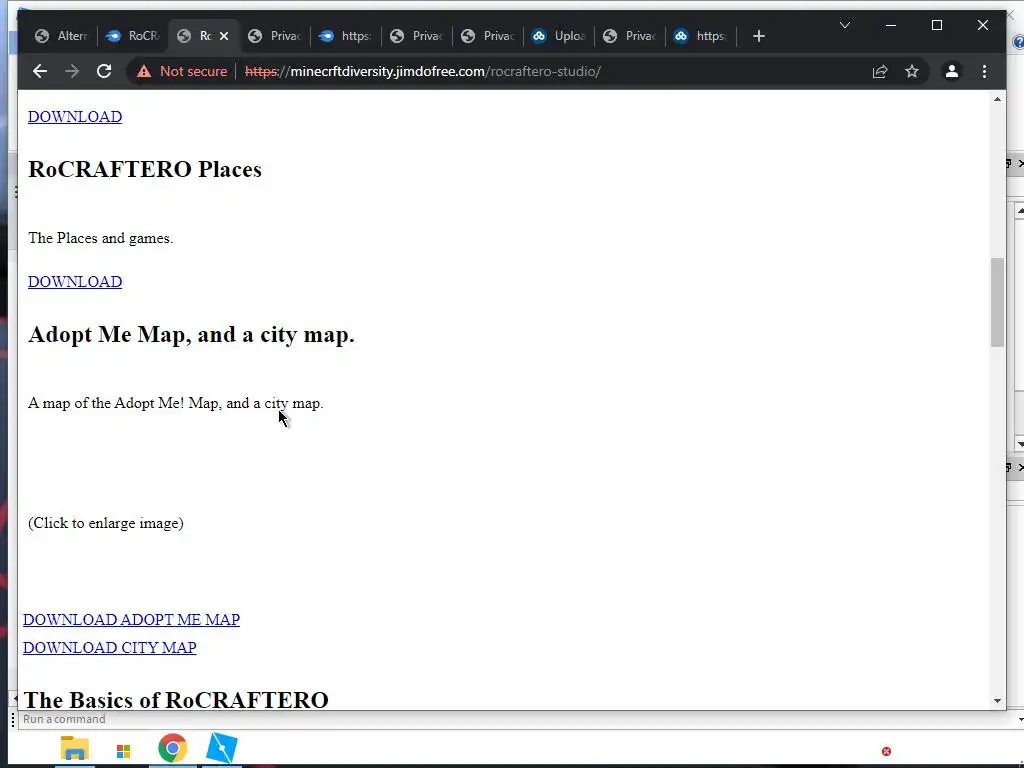
Task: Open Roblox Studio from the taskbar
Action: tap(221, 748)
